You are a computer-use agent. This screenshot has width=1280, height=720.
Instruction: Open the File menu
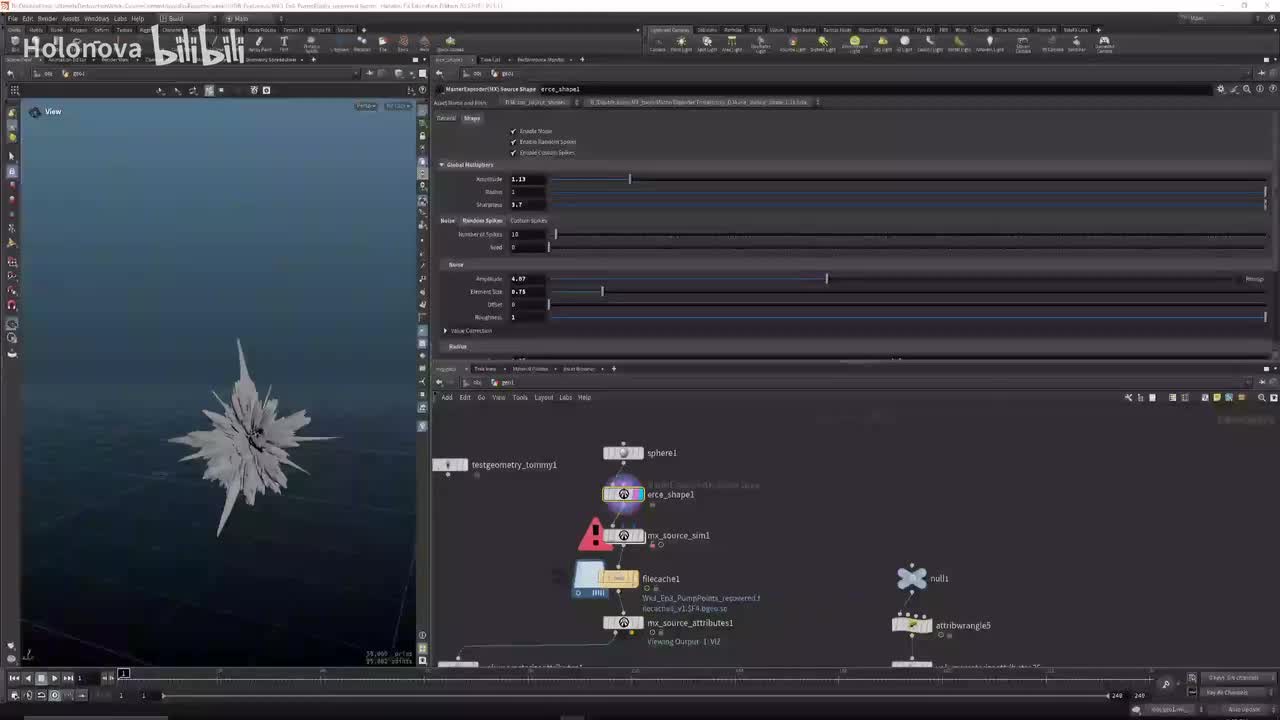(x=13, y=19)
